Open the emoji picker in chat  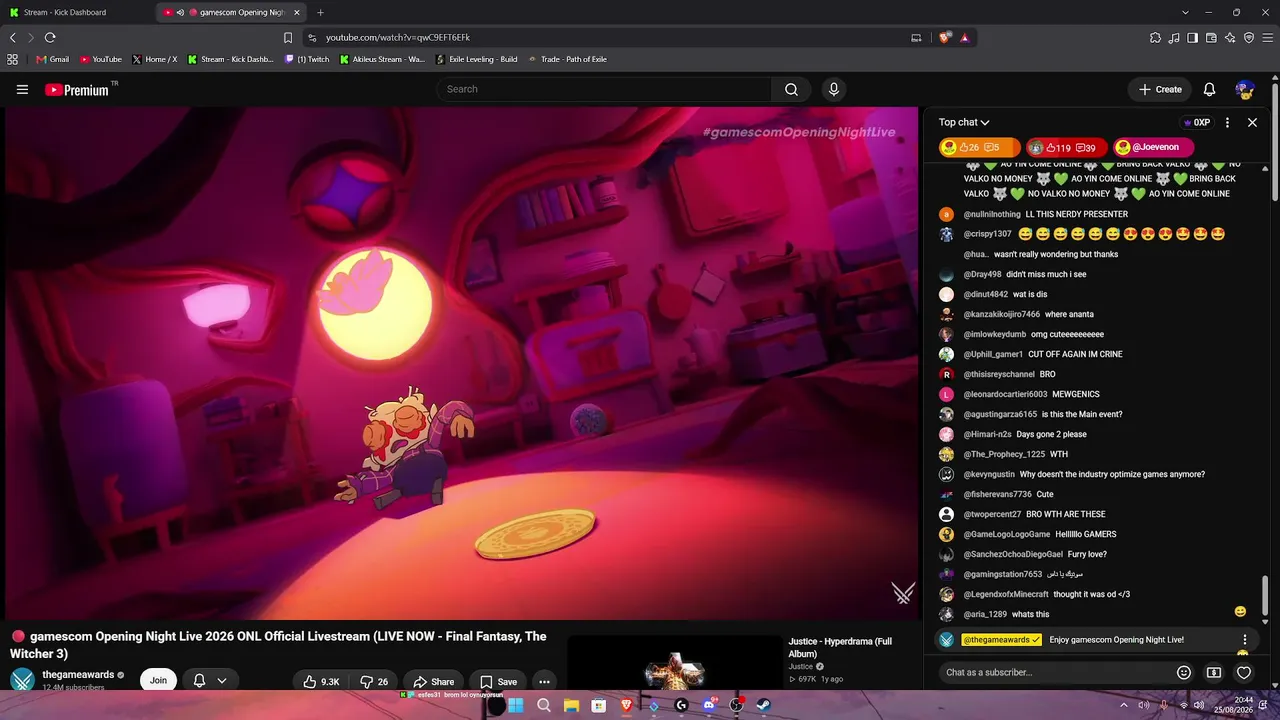(x=1184, y=673)
